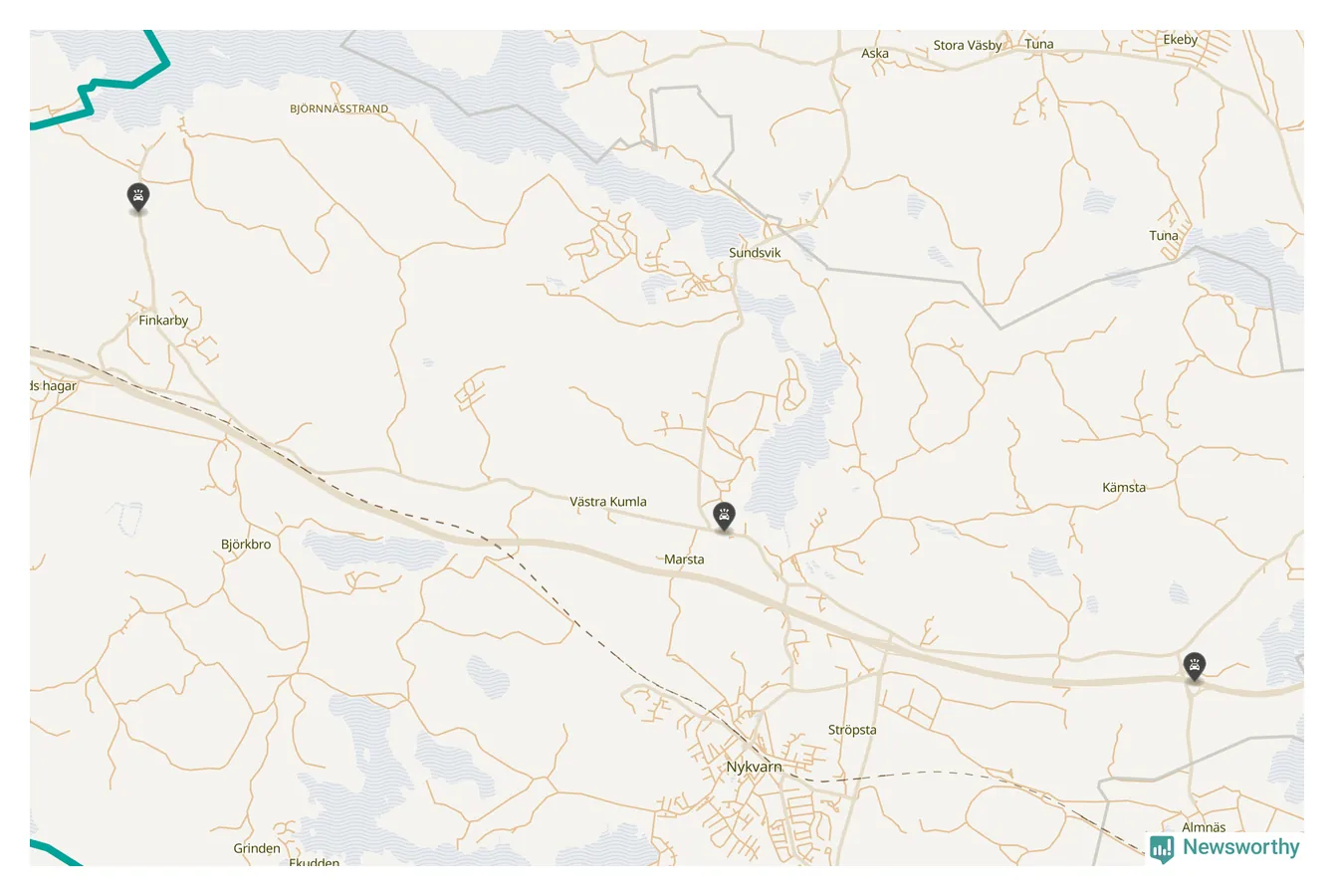Click the Newsworthy logo icon
1334x896 pixels.
click(x=1162, y=848)
